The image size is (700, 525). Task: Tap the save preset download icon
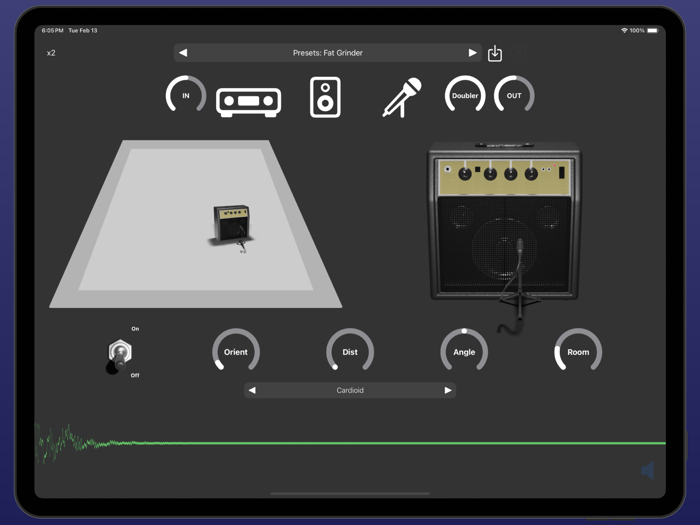495,53
